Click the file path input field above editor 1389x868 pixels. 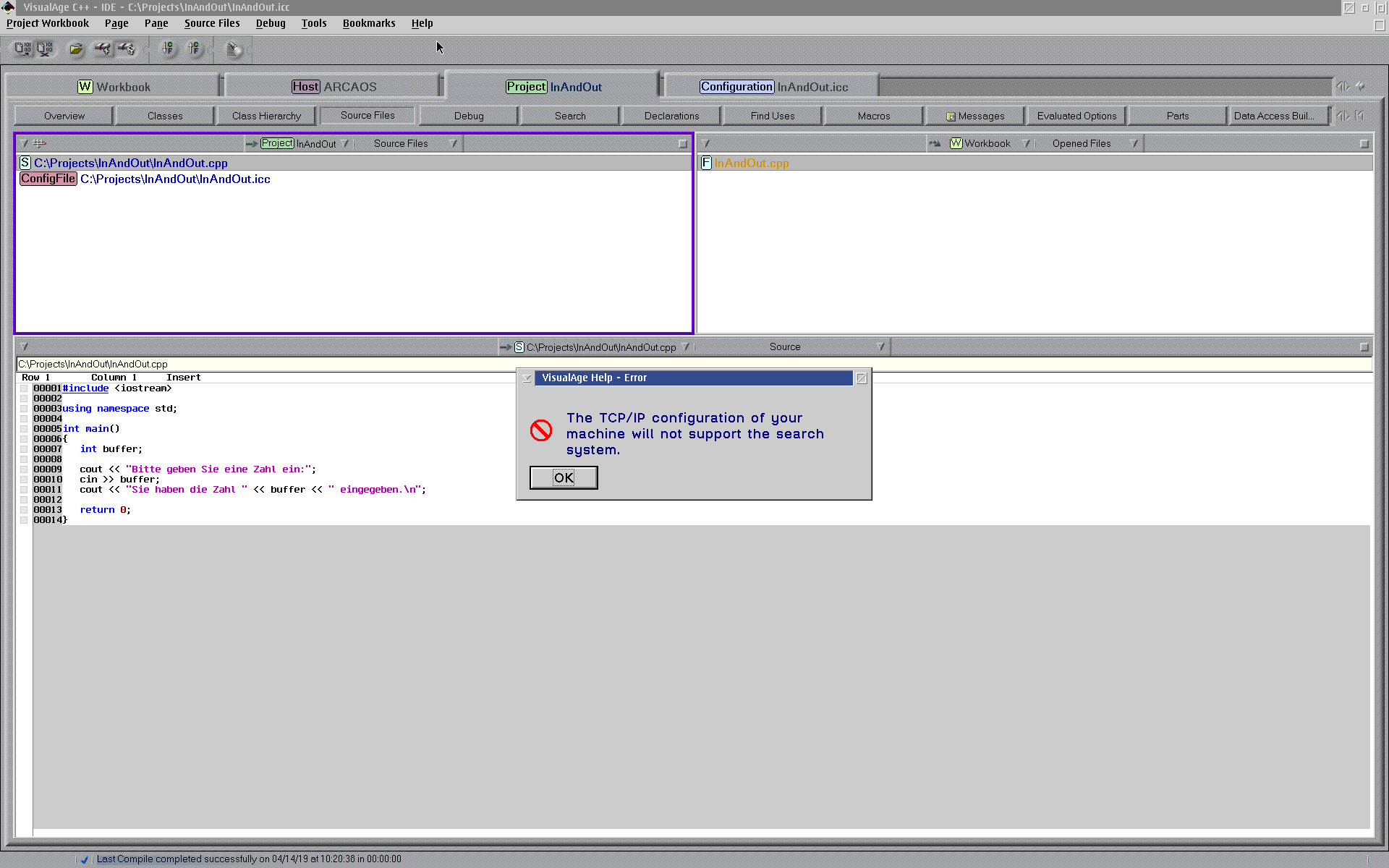point(694,364)
